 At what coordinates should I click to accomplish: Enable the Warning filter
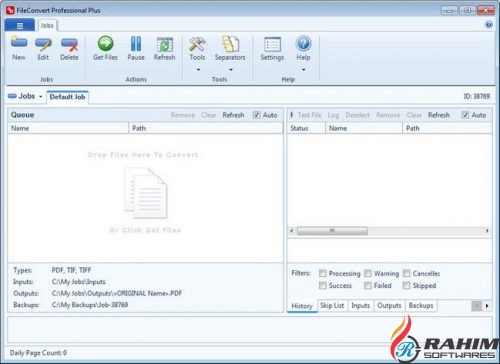(x=368, y=273)
